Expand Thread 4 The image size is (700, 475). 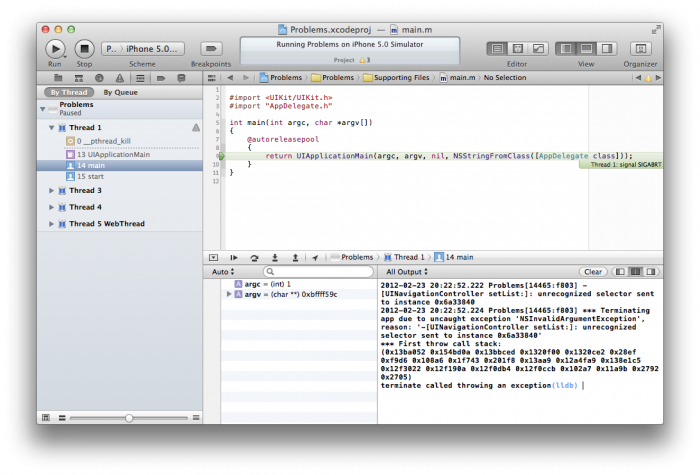51,207
